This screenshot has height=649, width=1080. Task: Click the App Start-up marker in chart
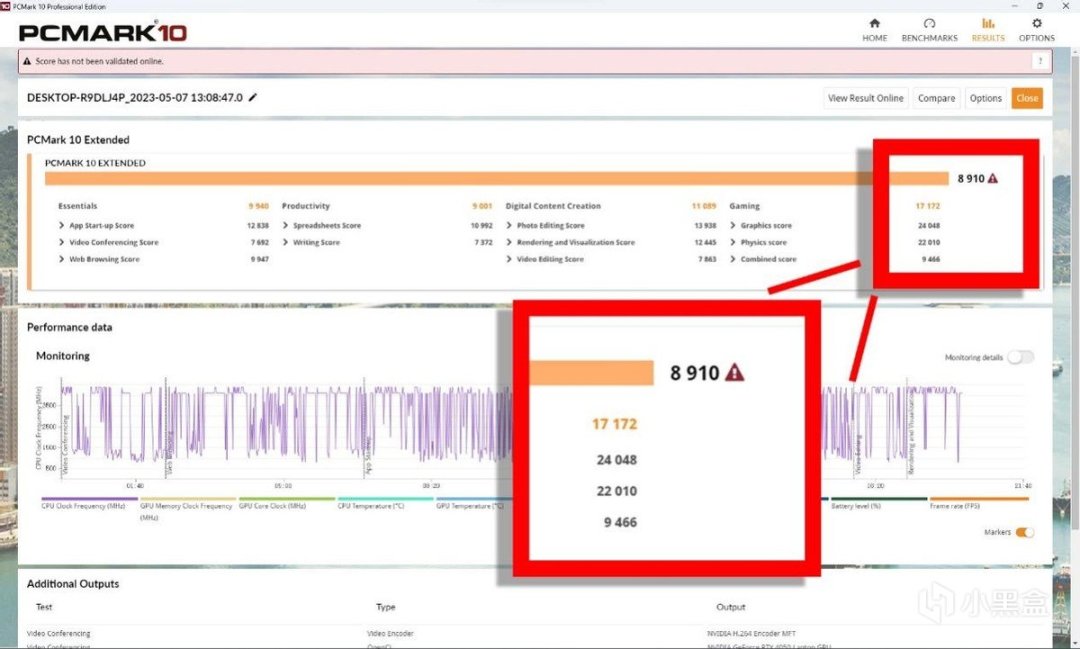(x=368, y=456)
